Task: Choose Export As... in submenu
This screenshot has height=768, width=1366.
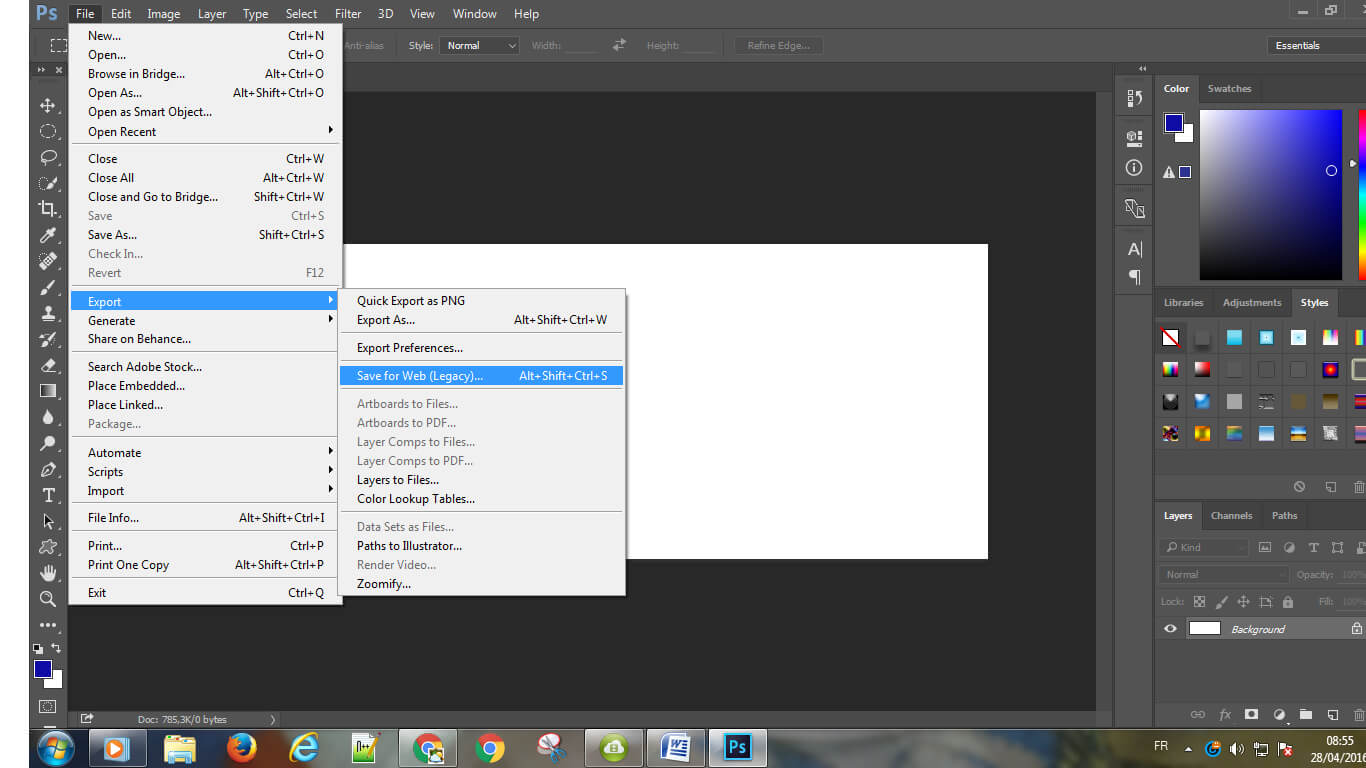Action: [x=482, y=320]
